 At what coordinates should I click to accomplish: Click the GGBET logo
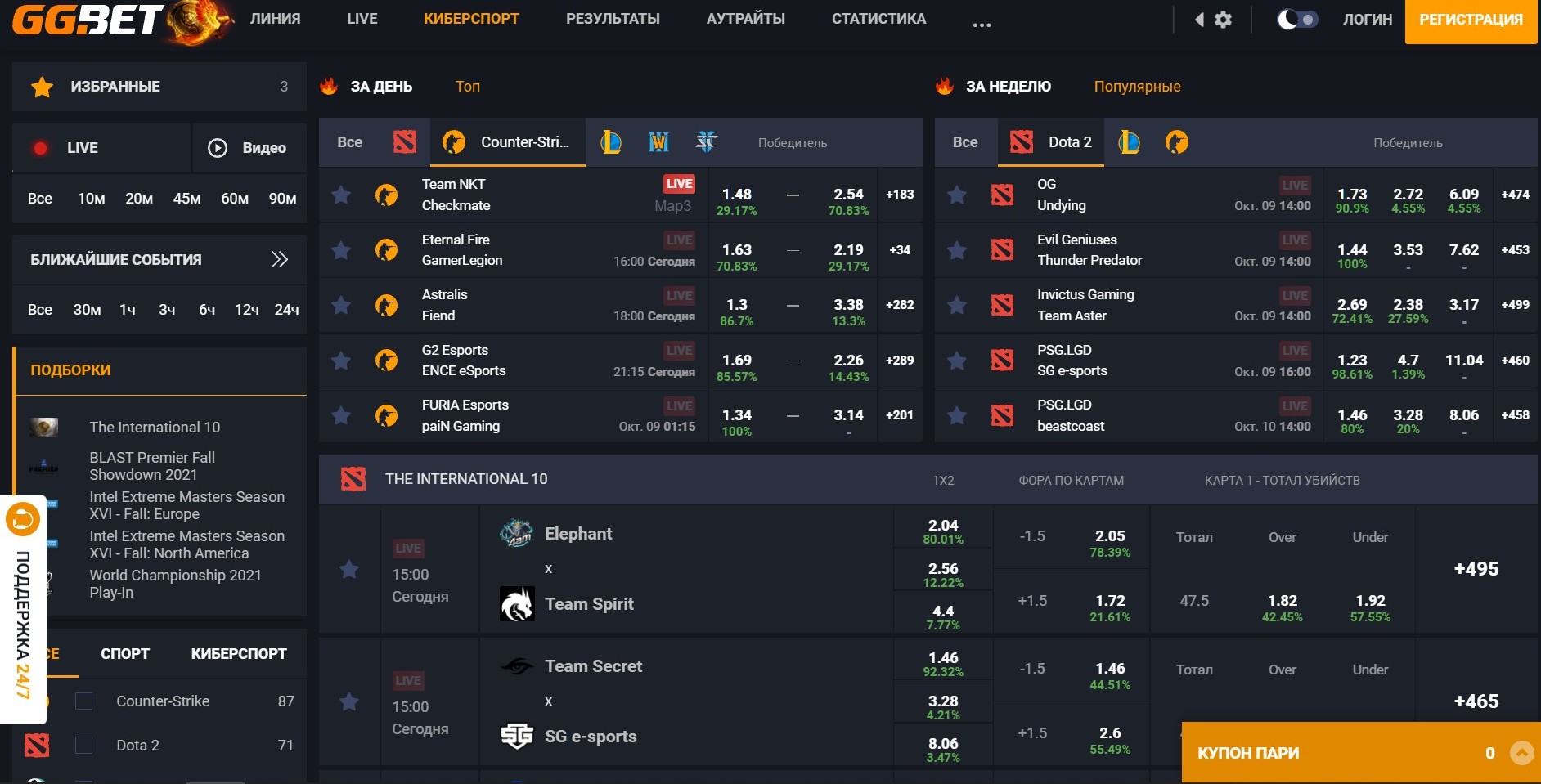[x=123, y=20]
